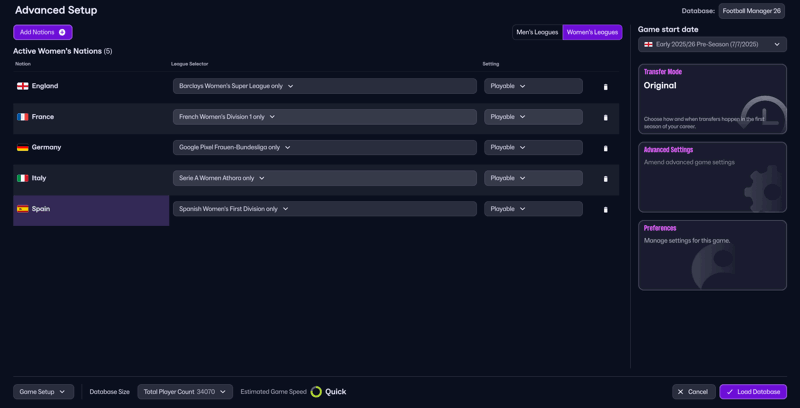The image size is (800, 408).
Task: Click the Spain flag icon
Action: [22, 209]
